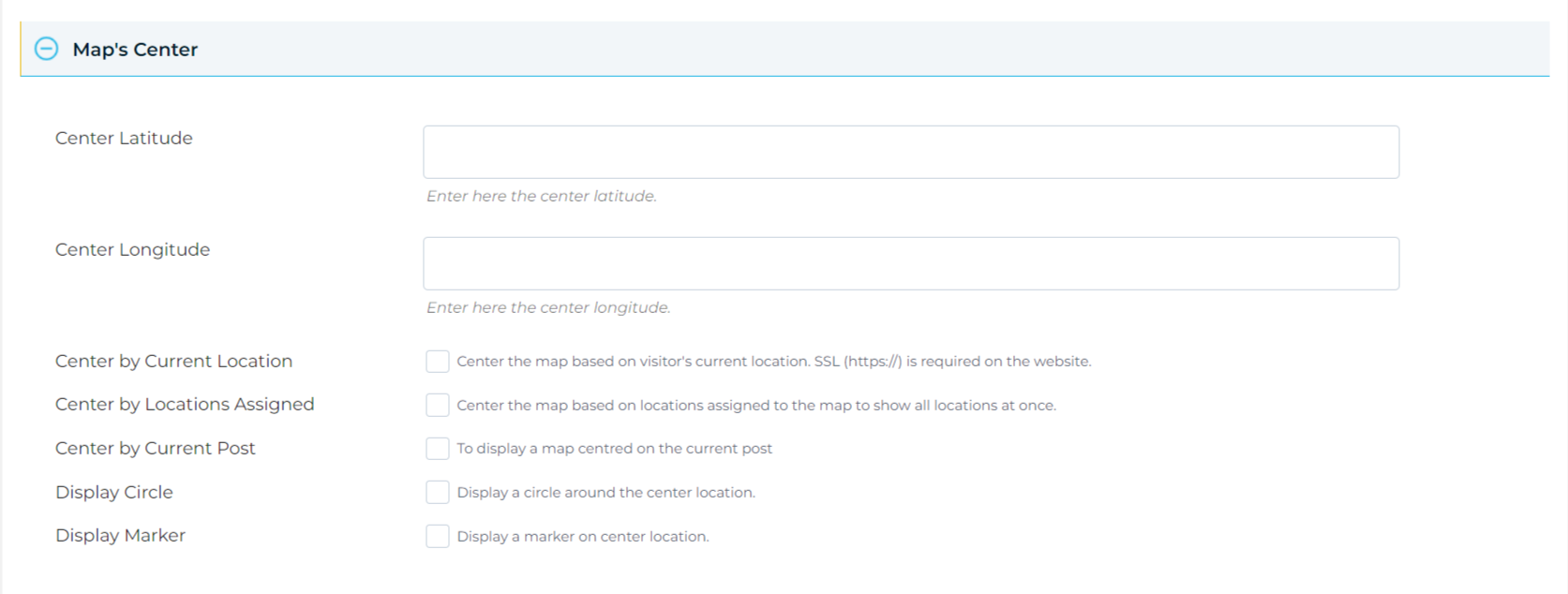
Task: Select the 'Center by Locations Assigned' row label
Action: pyautogui.click(x=185, y=404)
